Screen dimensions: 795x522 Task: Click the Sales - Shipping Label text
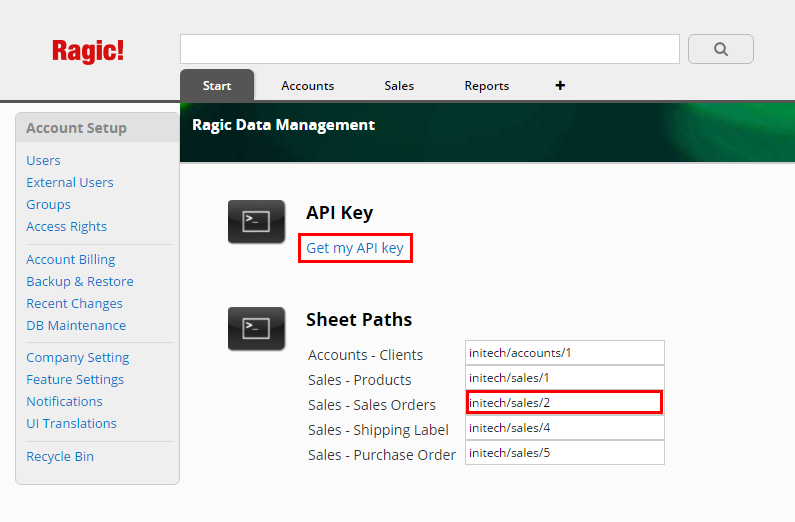[378, 430]
